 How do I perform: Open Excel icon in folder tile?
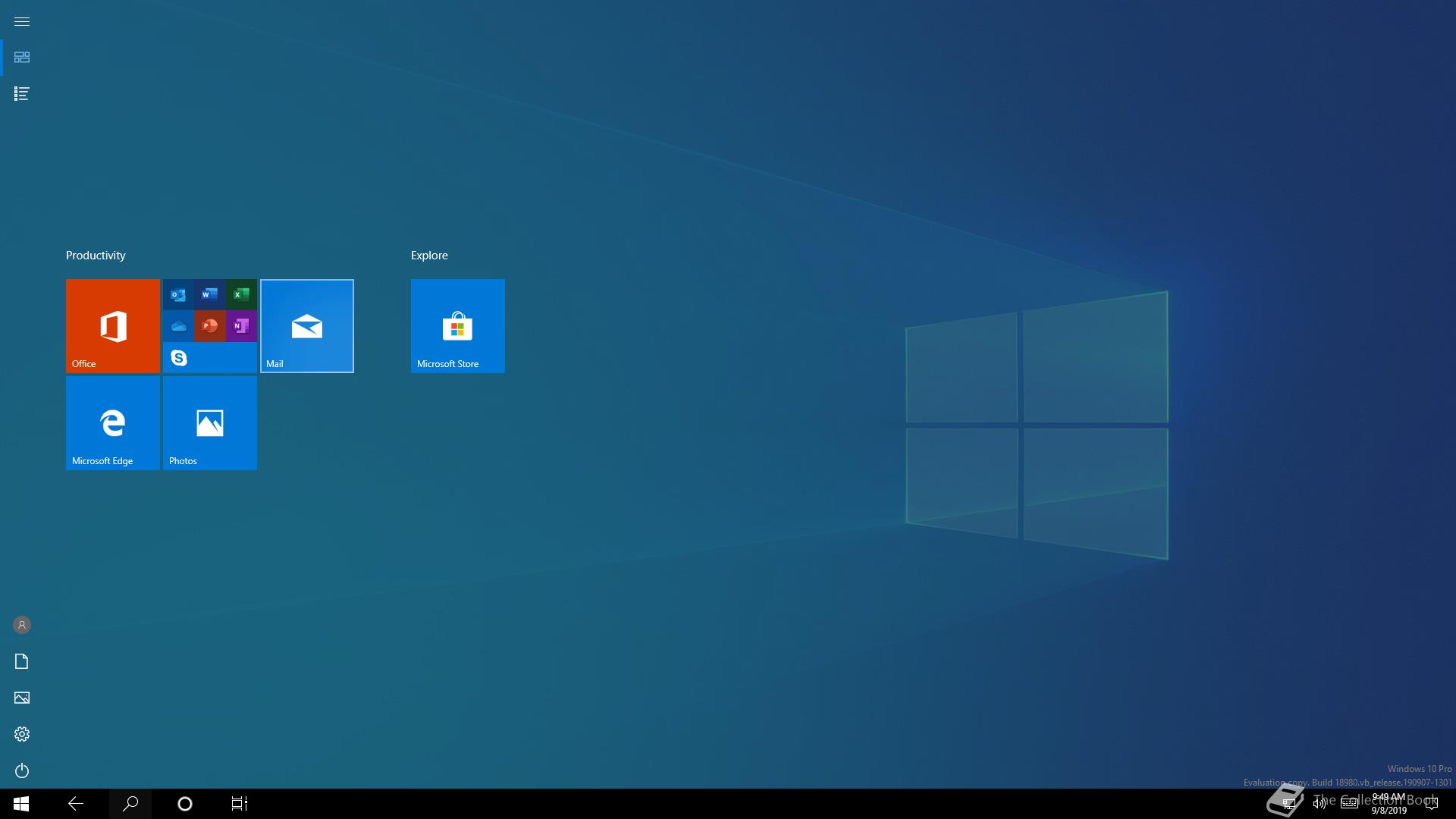tap(241, 294)
